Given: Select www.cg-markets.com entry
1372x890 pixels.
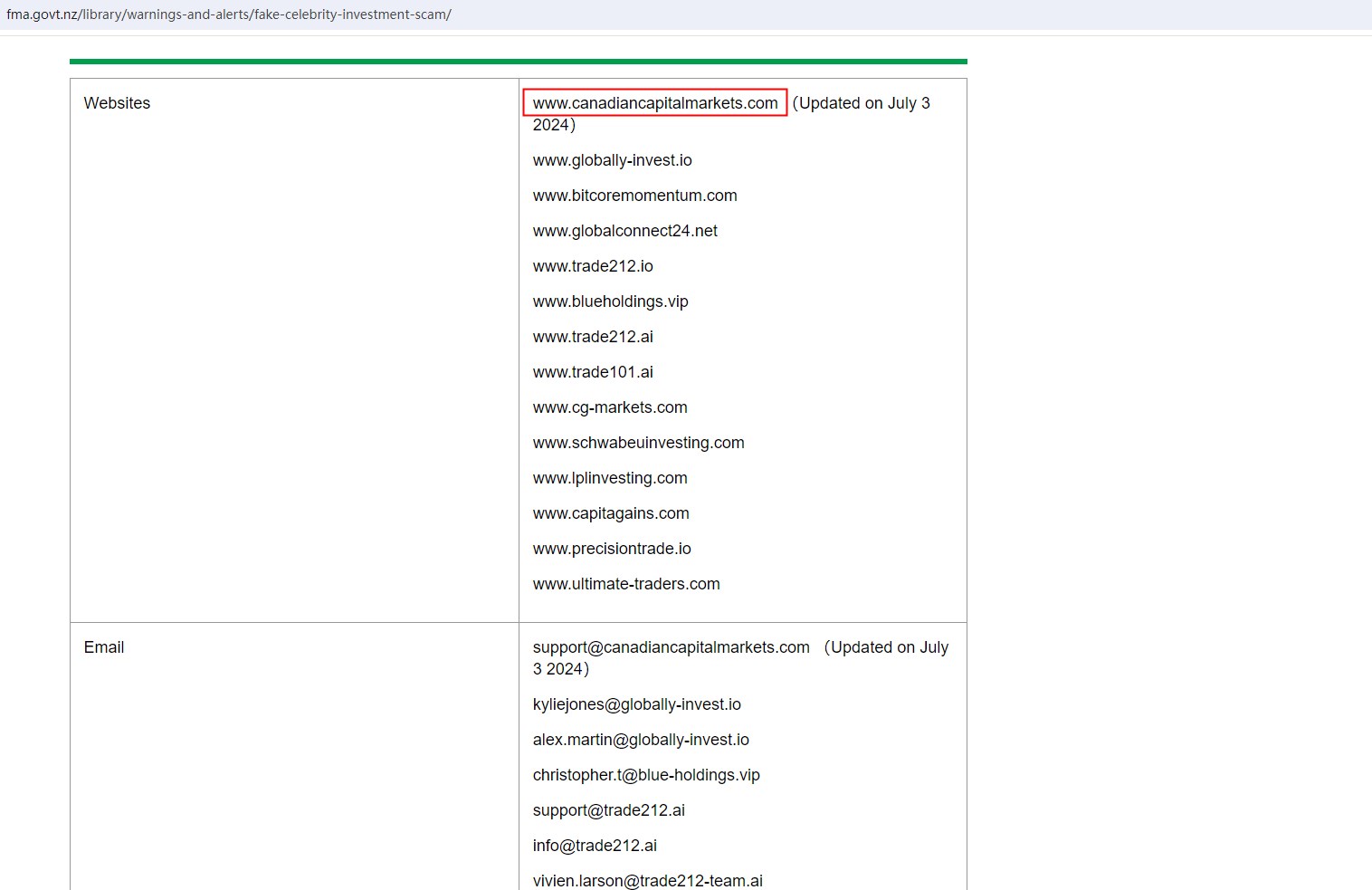Looking at the screenshot, I should (x=610, y=407).
